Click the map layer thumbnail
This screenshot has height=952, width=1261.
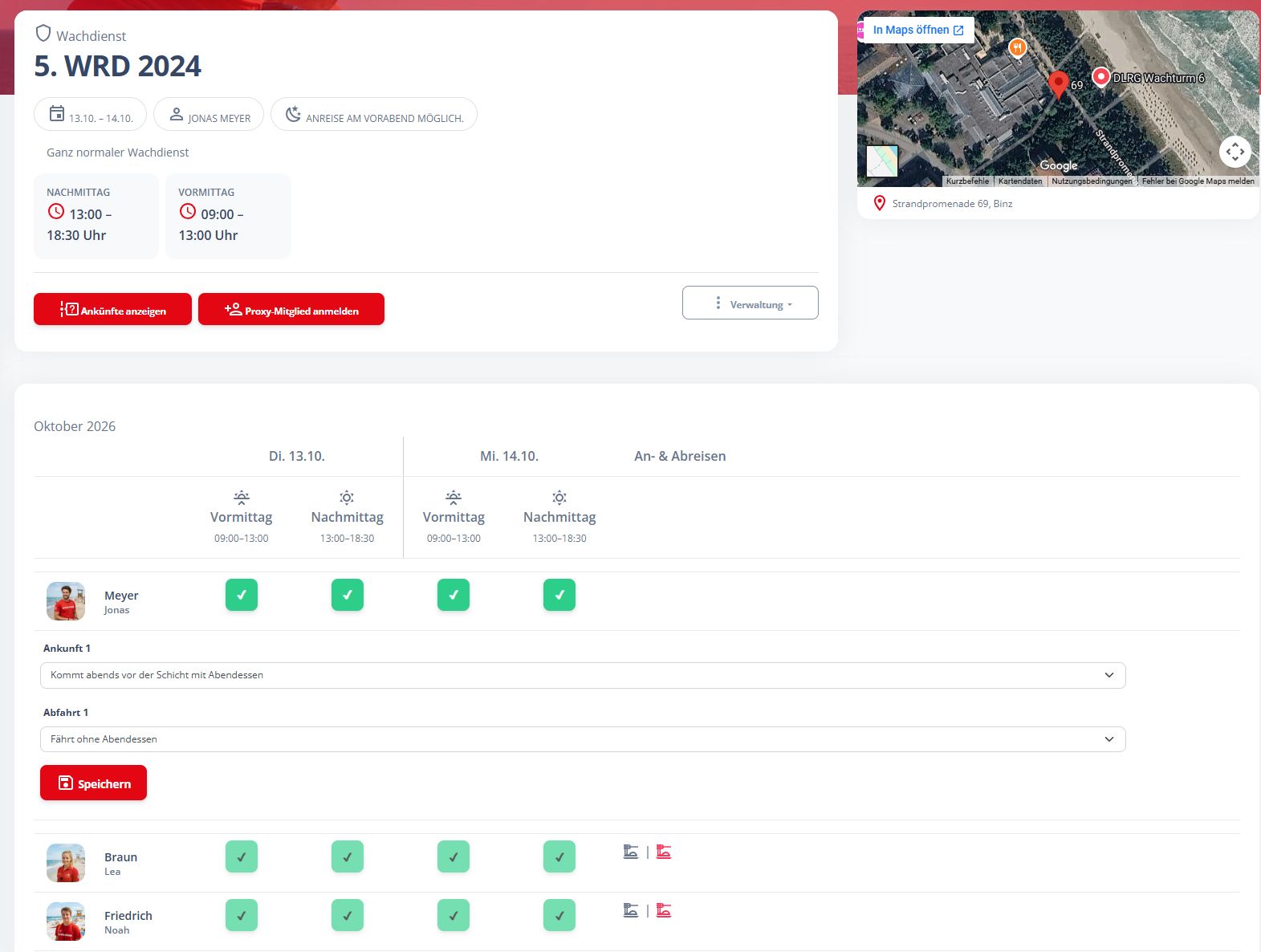tap(882, 161)
